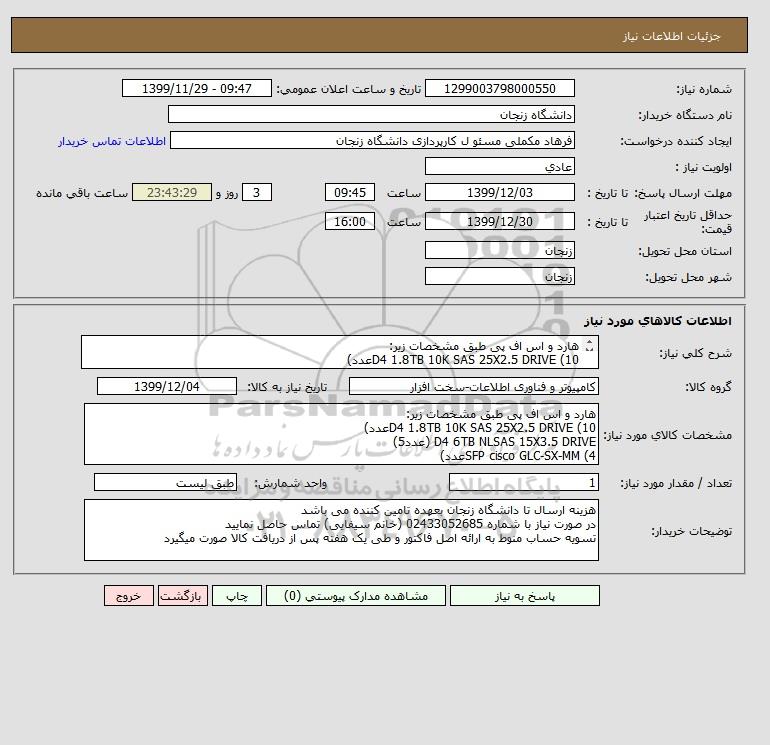Image resolution: width=770 pixels, height=745 pixels.
Task: Click the remaining days field showing 3
Action: point(256,193)
